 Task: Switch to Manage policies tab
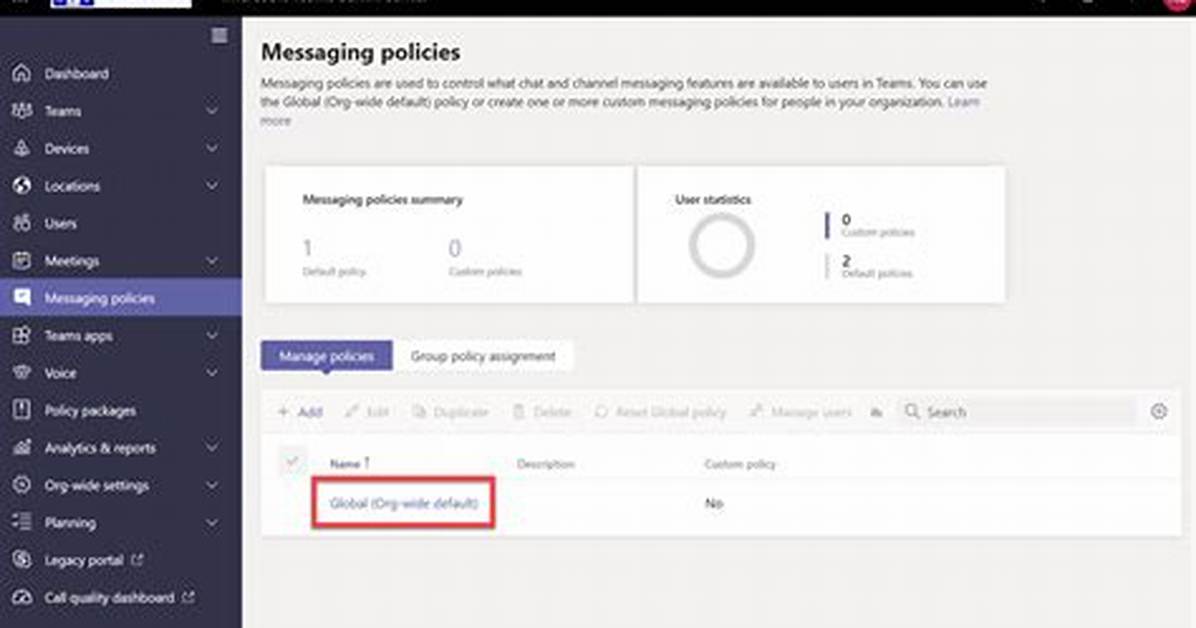pyautogui.click(x=326, y=356)
